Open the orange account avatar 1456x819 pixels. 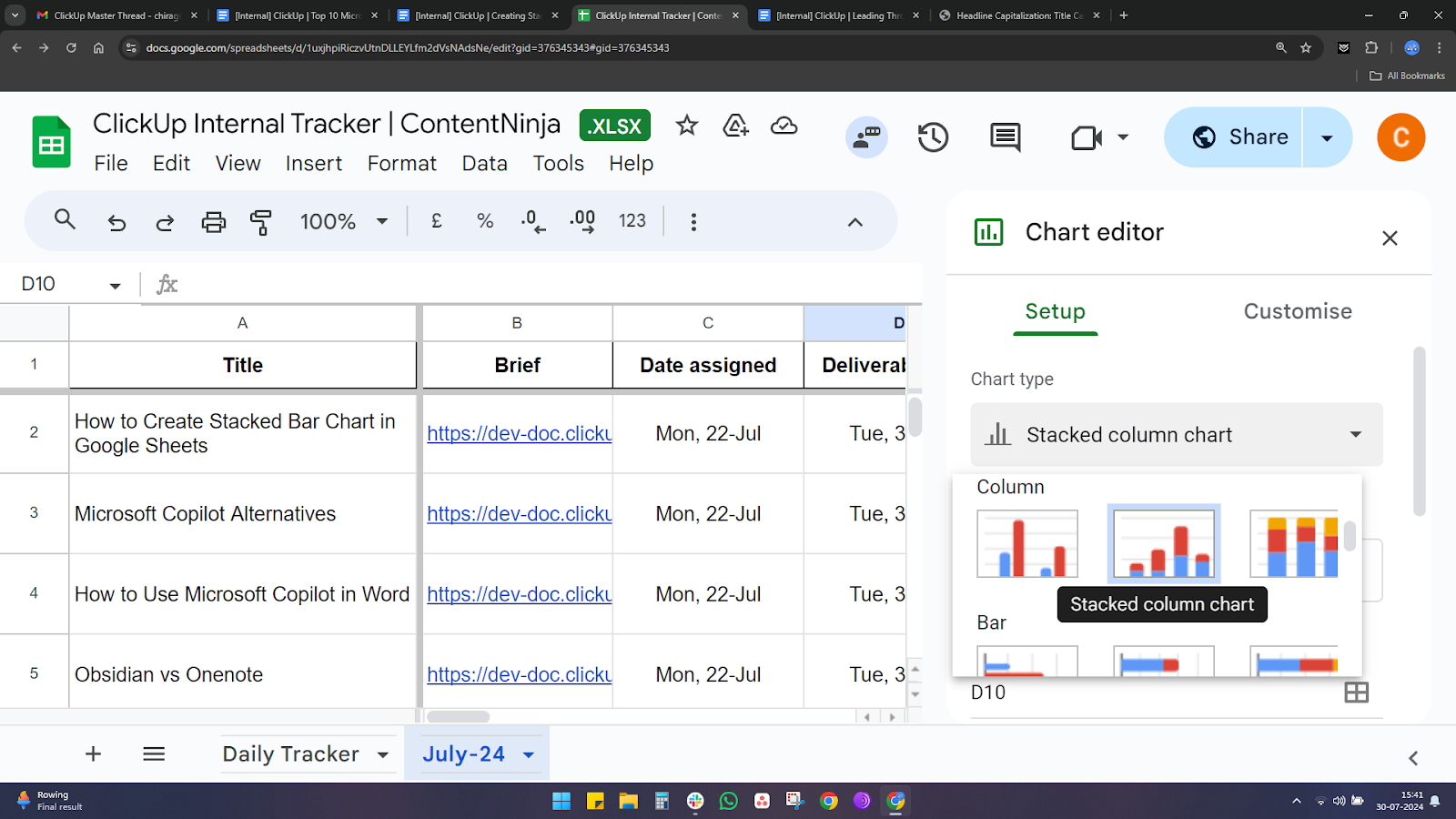click(1400, 137)
